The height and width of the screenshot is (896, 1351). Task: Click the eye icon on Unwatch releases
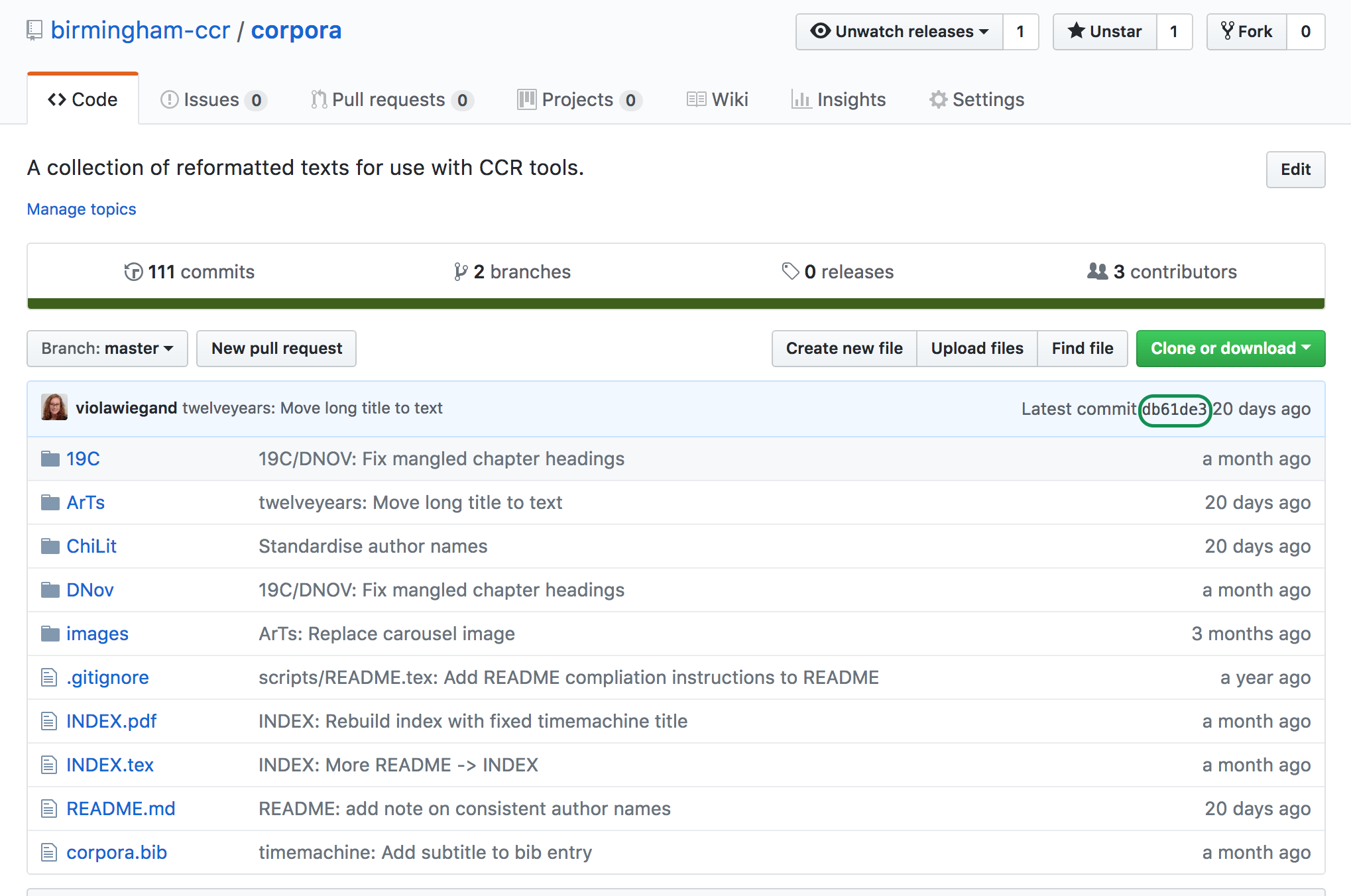(x=821, y=31)
